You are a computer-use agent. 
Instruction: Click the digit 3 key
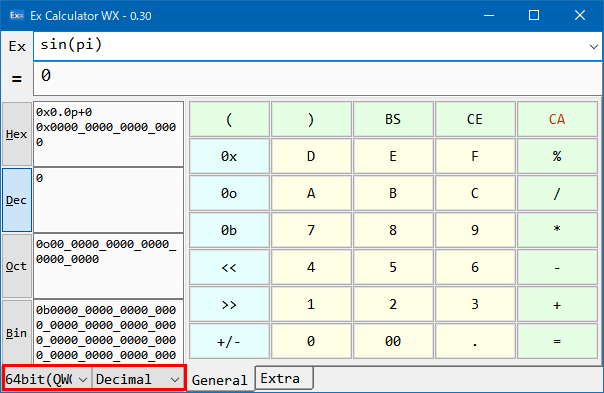click(475, 304)
